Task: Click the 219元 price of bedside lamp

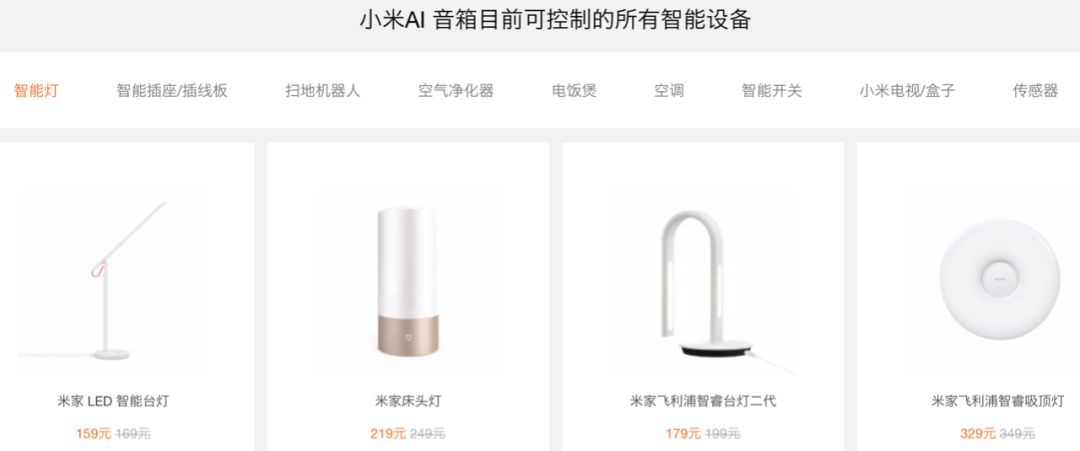Action: pyautogui.click(x=388, y=434)
